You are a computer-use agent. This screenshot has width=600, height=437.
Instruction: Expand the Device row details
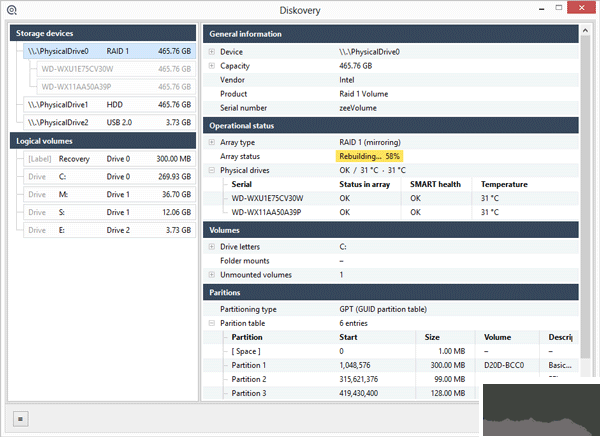click(x=211, y=51)
